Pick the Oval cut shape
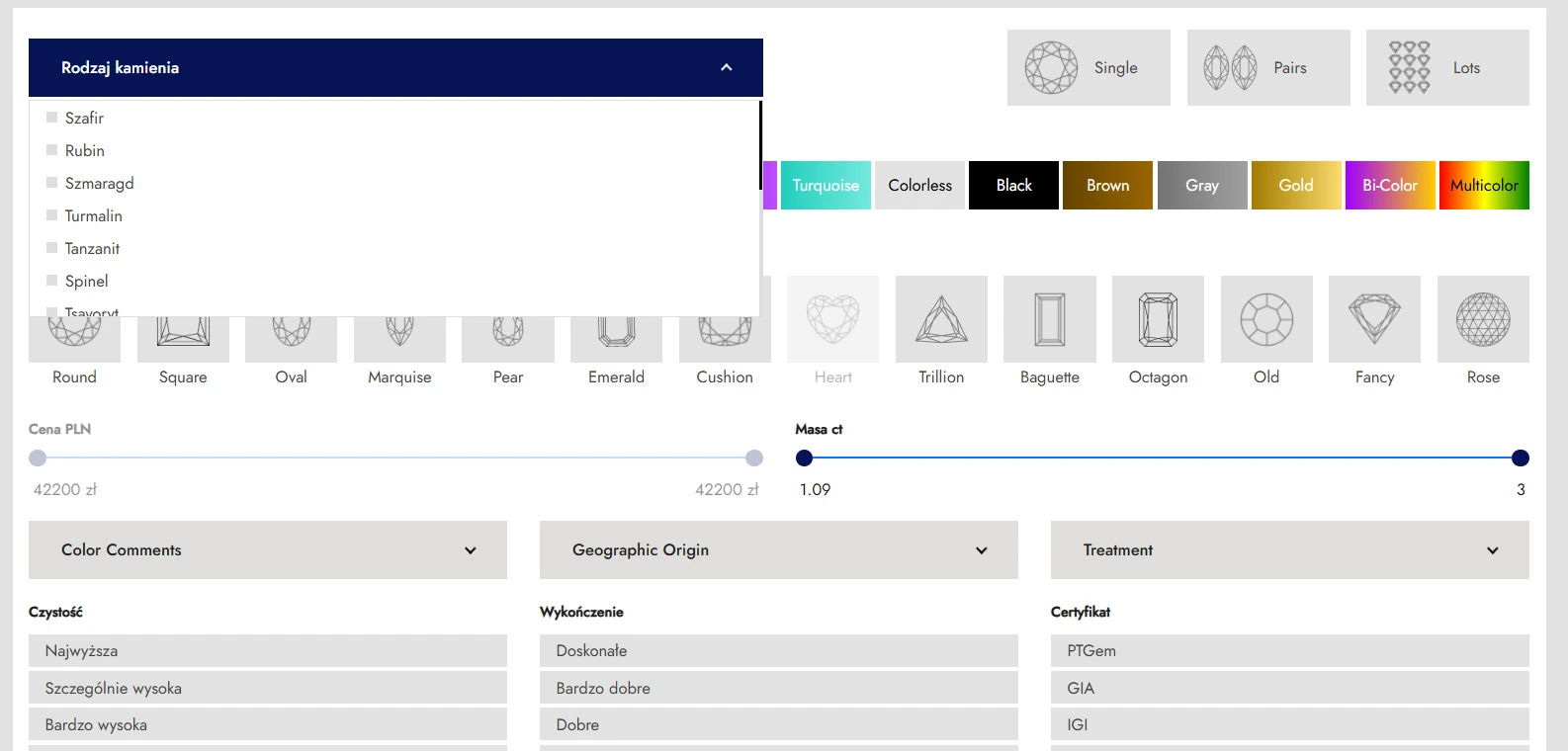 click(291, 340)
